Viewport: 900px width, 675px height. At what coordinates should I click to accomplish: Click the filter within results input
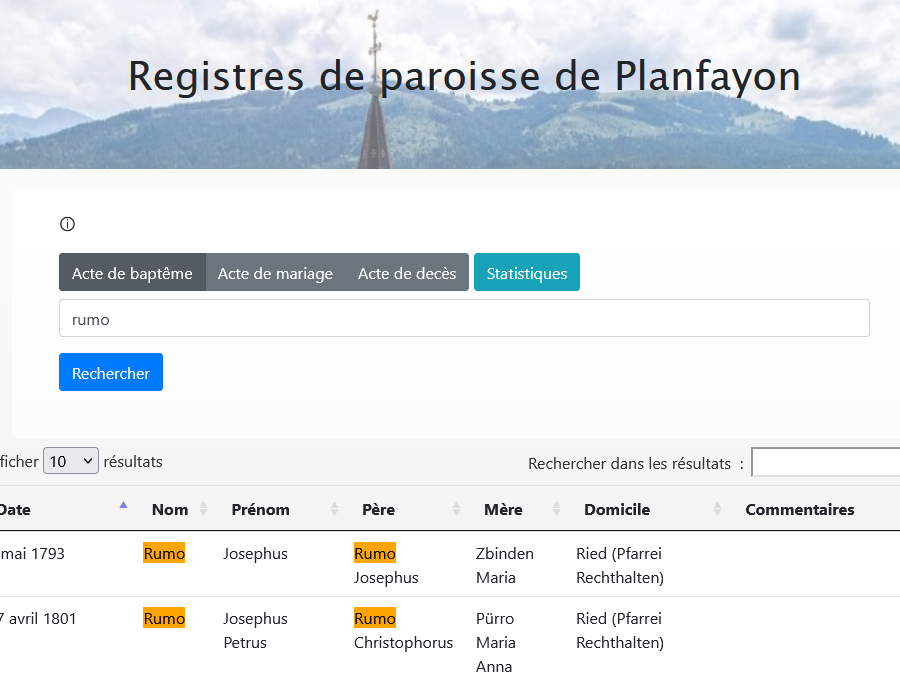click(825, 463)
